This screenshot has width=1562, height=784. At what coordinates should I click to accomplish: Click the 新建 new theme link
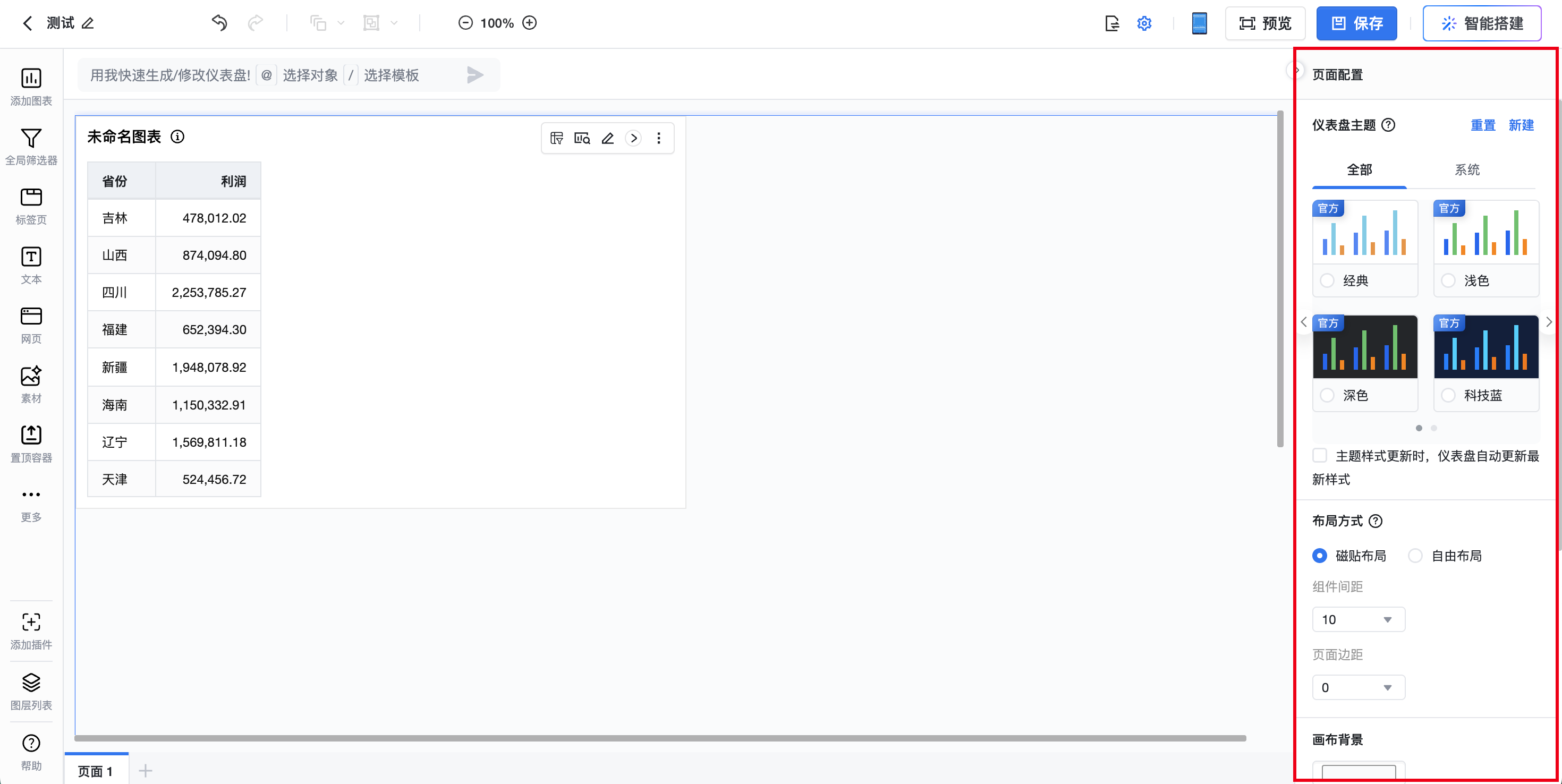point(1521,125)
